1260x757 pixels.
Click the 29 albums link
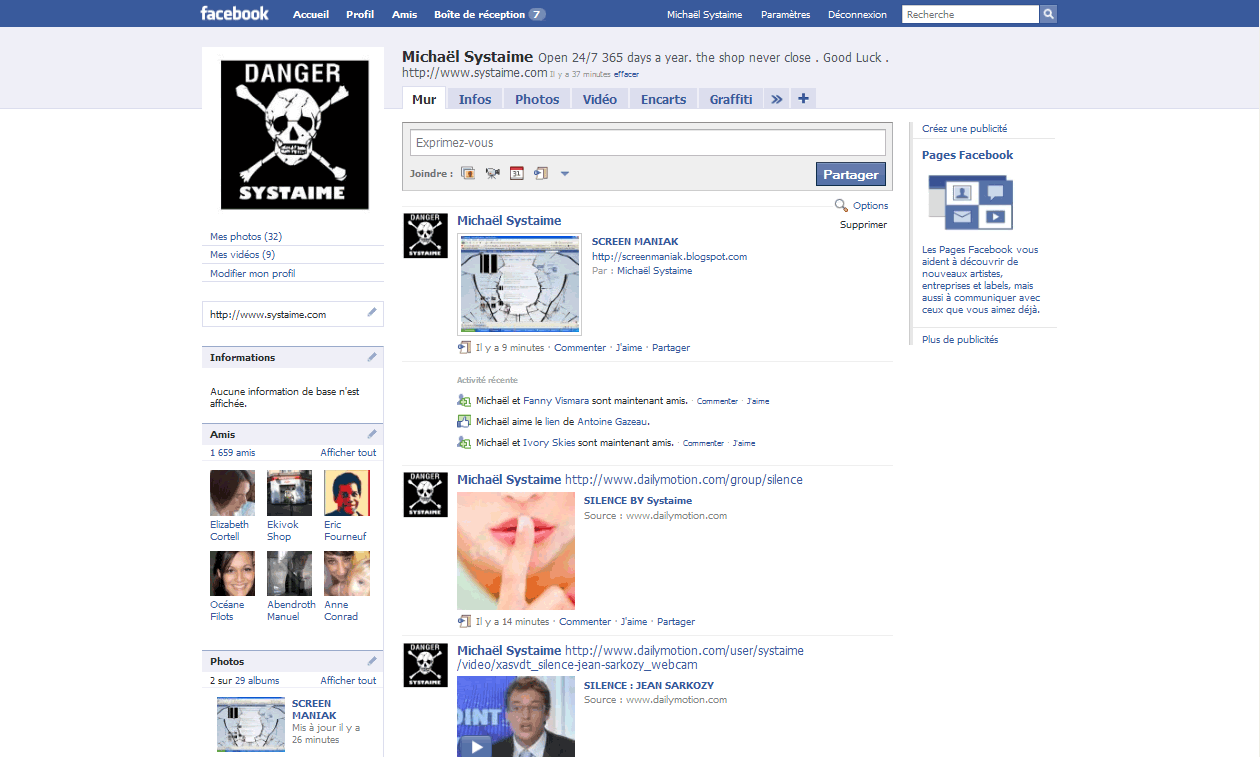257,680
